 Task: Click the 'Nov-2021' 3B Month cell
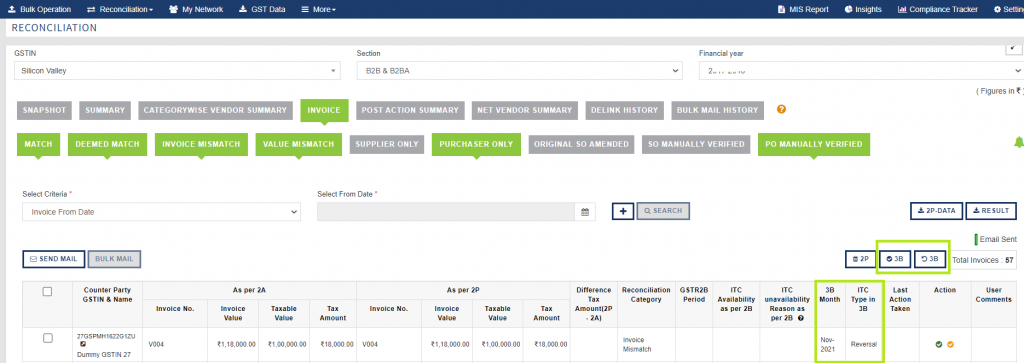(830, 344)
